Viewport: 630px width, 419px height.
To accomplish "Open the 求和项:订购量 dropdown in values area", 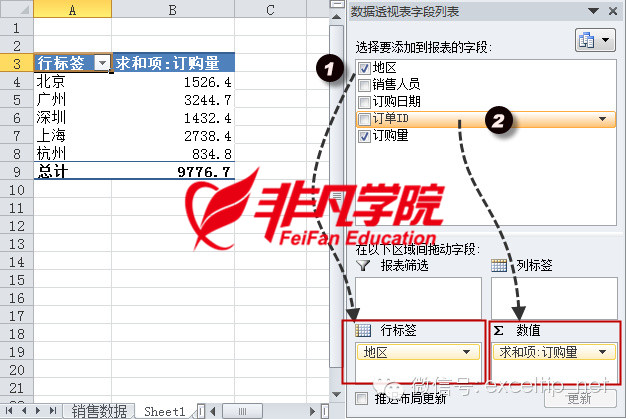I will [x=602, y=352].
